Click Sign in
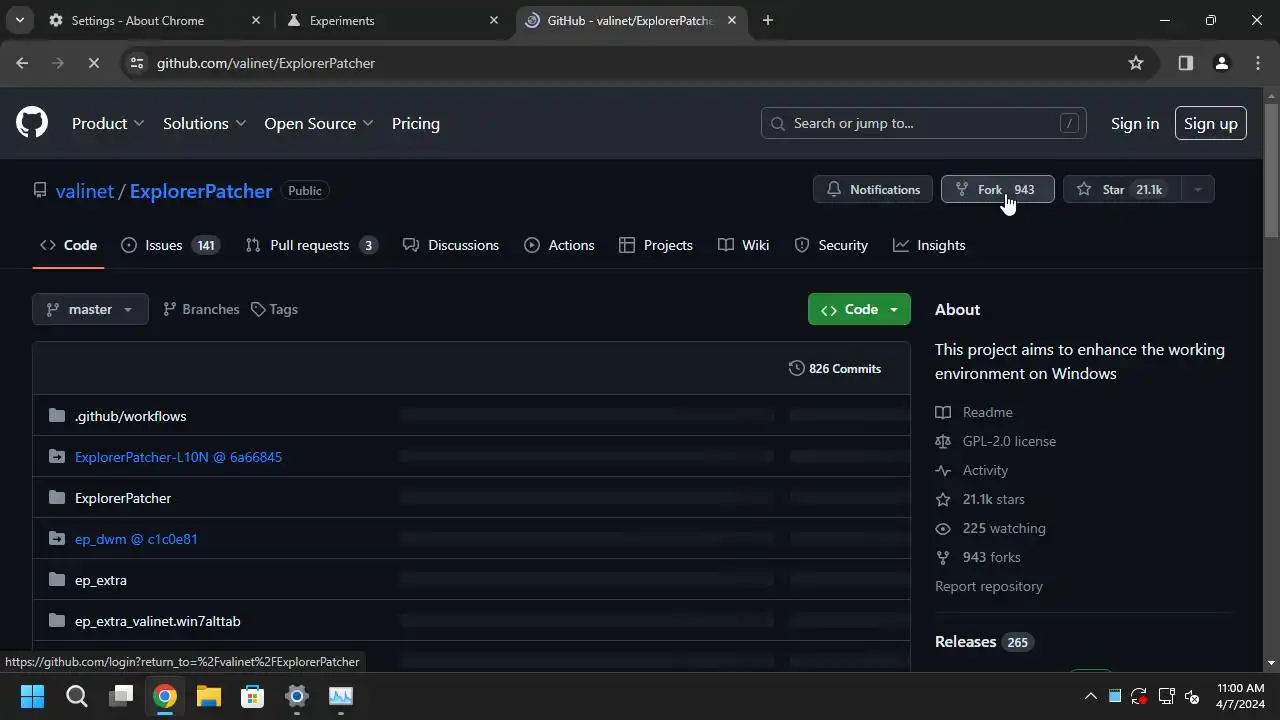This screenshot has height=720, width=1280. [x=1135, y=123]
